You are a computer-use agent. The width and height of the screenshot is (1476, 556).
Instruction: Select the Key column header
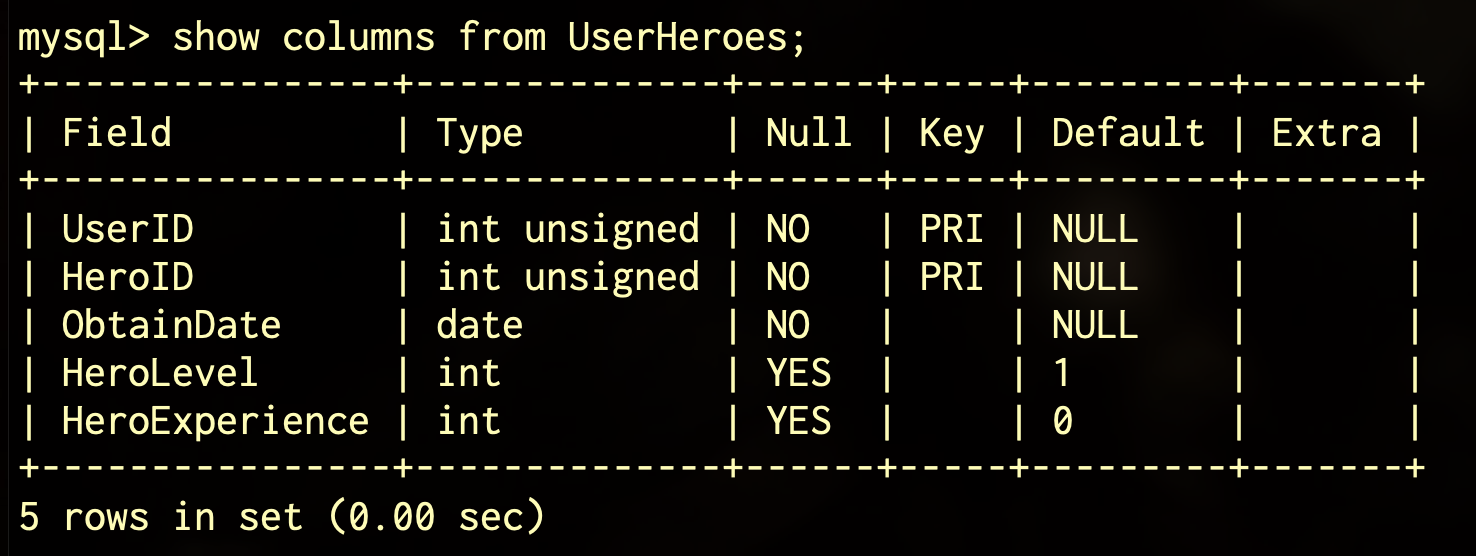(951, 133)
